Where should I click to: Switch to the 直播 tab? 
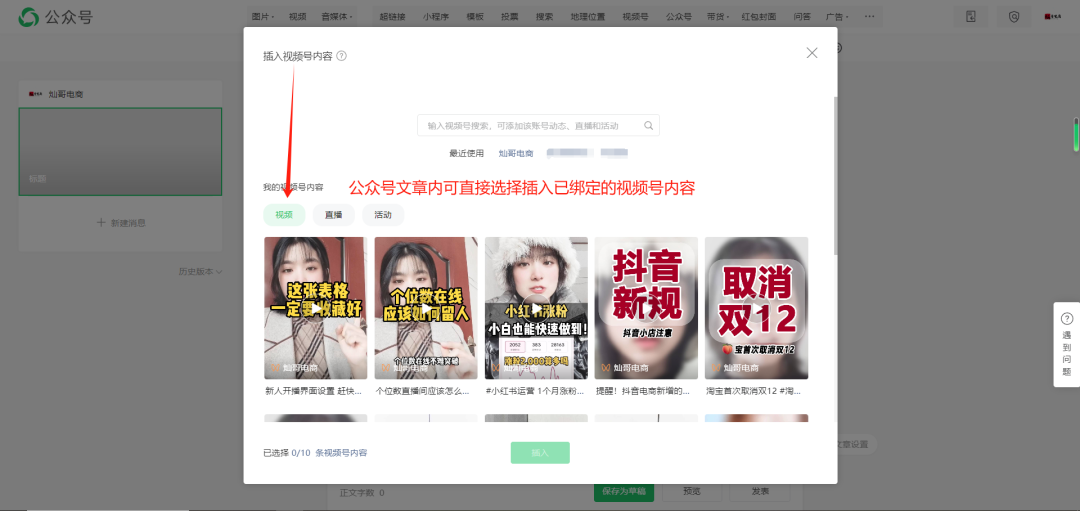(x=333, y=215)
